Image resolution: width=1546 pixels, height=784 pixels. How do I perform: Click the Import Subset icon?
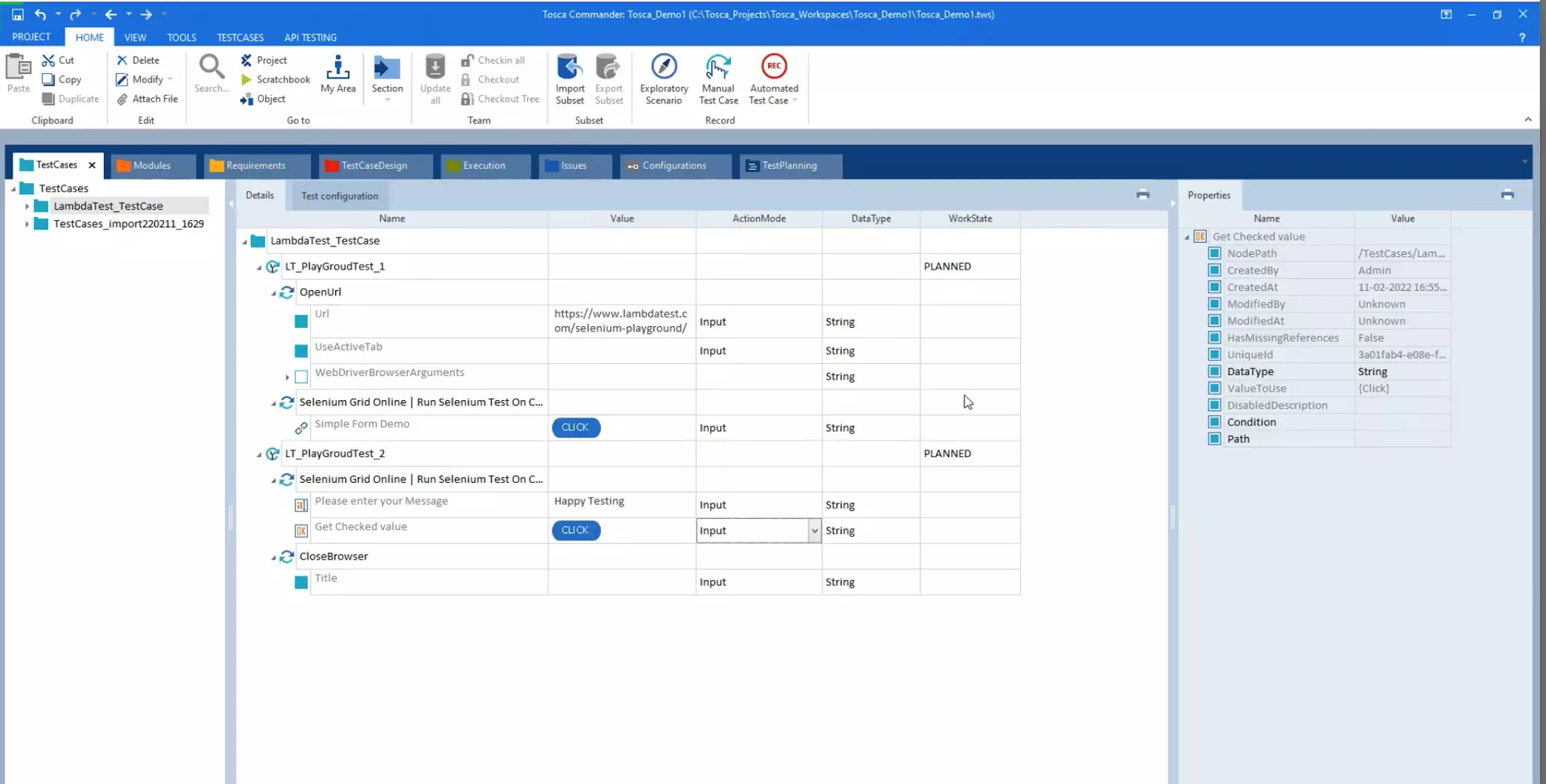point(569,67)
